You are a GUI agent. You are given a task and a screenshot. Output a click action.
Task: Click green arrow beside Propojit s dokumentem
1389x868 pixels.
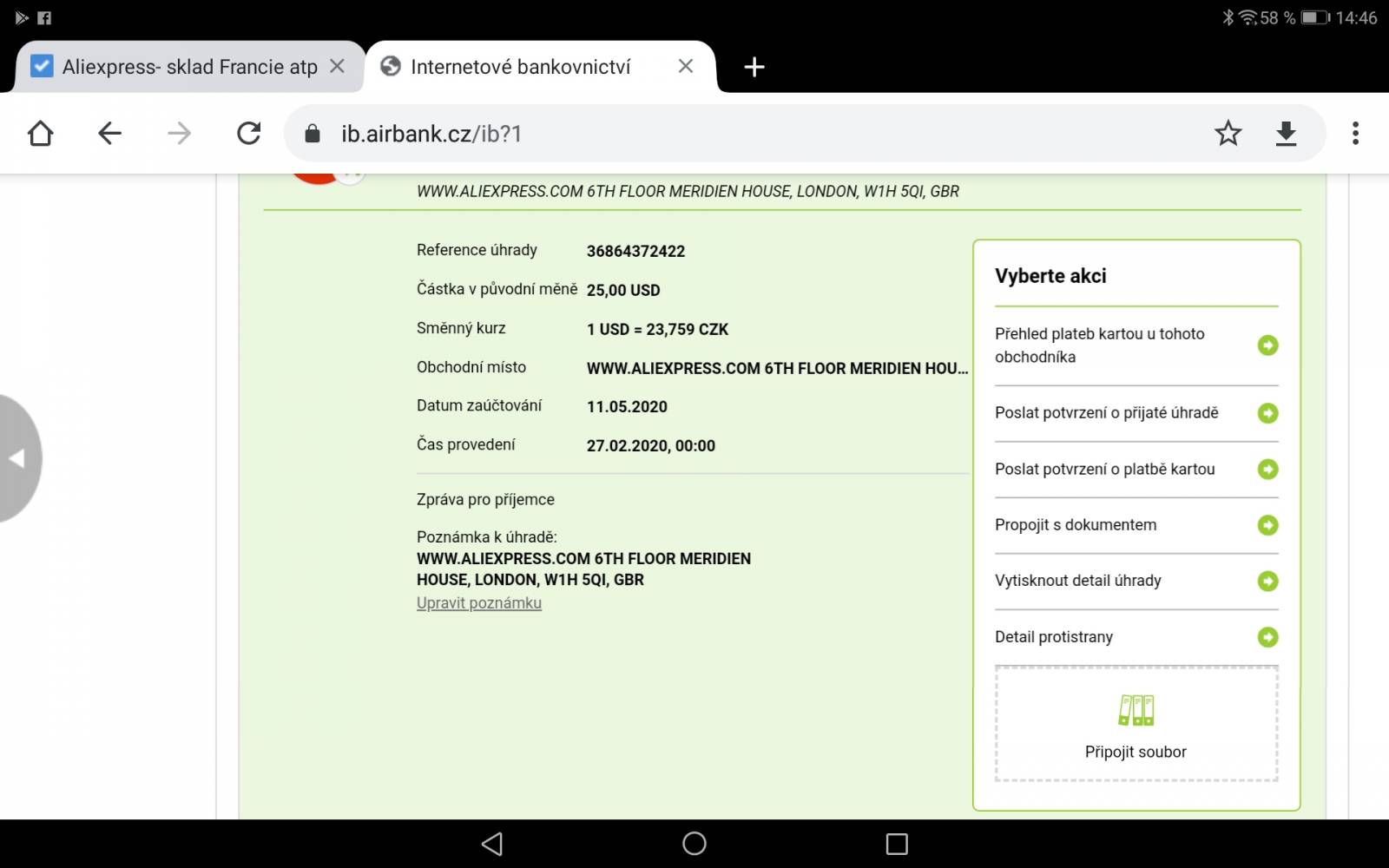coord(1267,525)
